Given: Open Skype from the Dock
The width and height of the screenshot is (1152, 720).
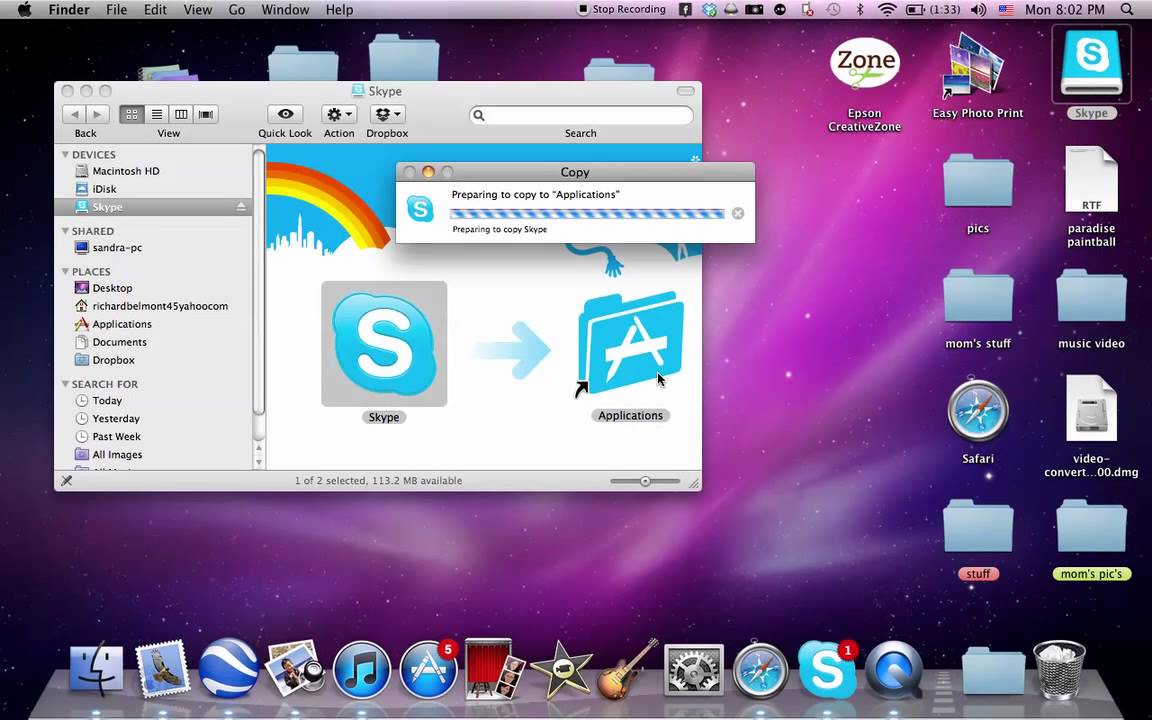Looking at the screenshot, I should [827, 670].
